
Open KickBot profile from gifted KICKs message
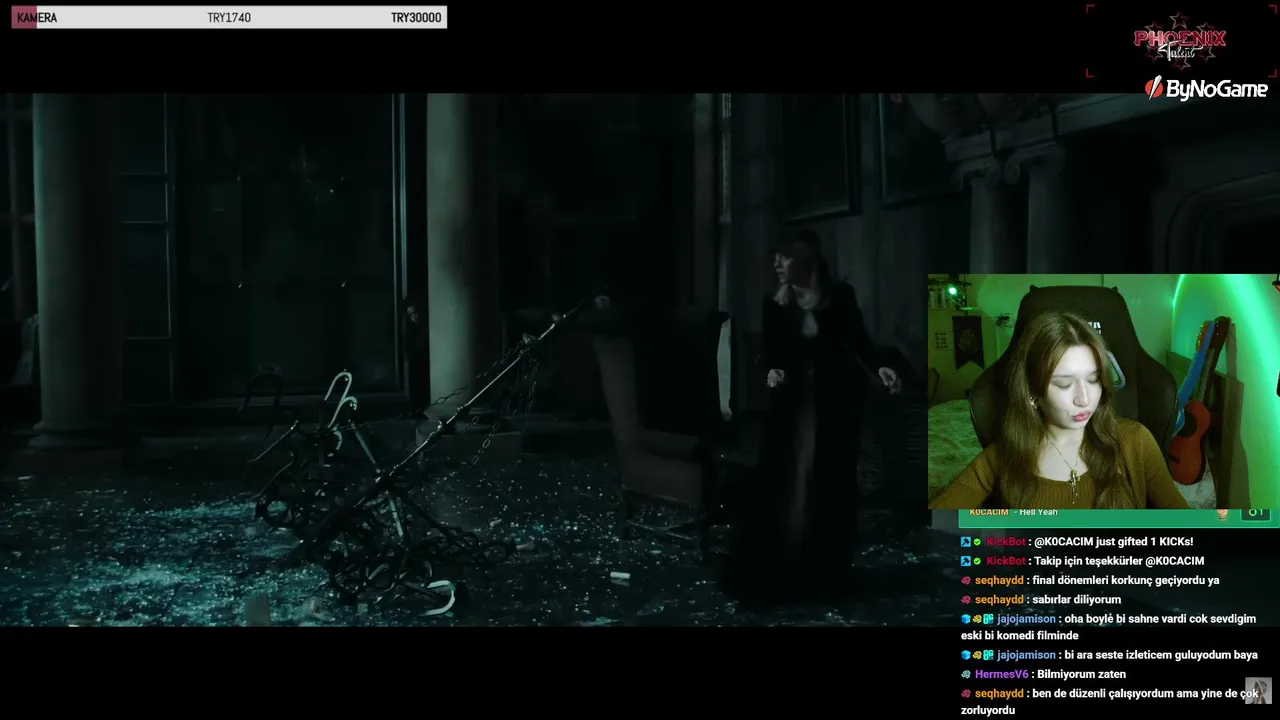pos(1006,542)
